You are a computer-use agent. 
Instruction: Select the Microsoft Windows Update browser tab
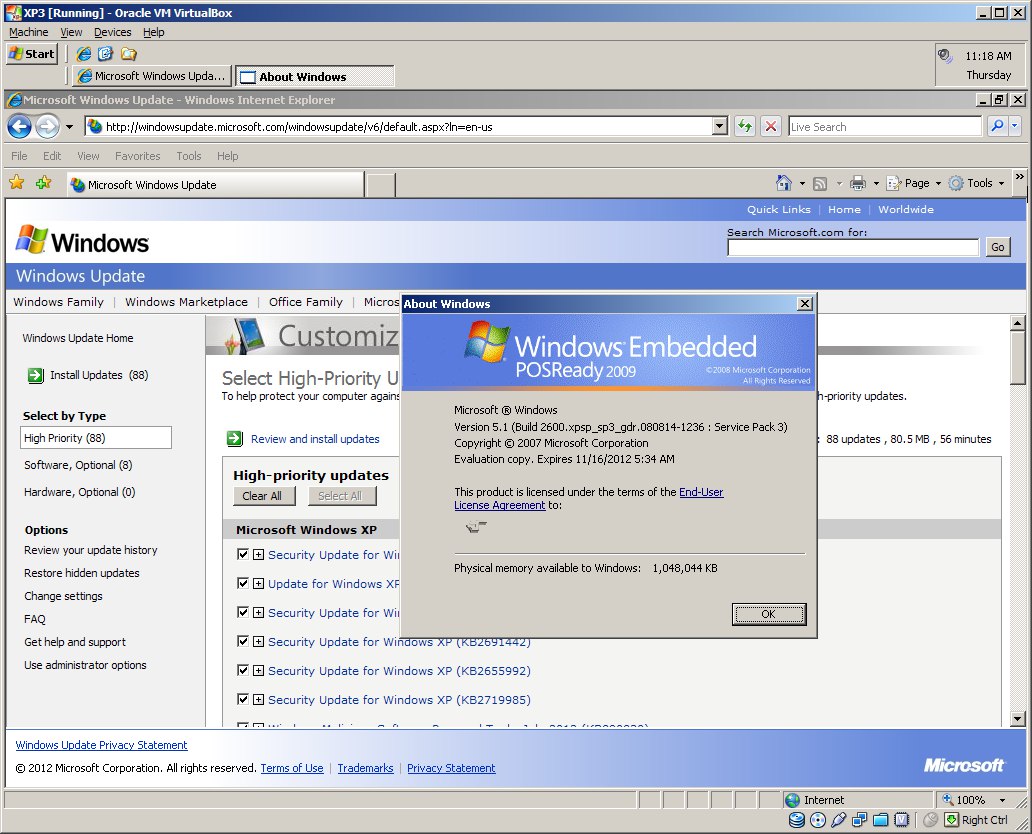(x=216, y=184)
